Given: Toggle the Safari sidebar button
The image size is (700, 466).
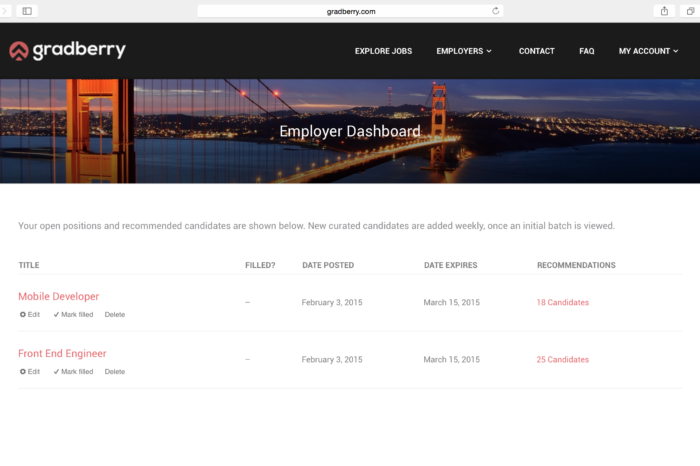Looking at the screenshot, I should point(27,11).
